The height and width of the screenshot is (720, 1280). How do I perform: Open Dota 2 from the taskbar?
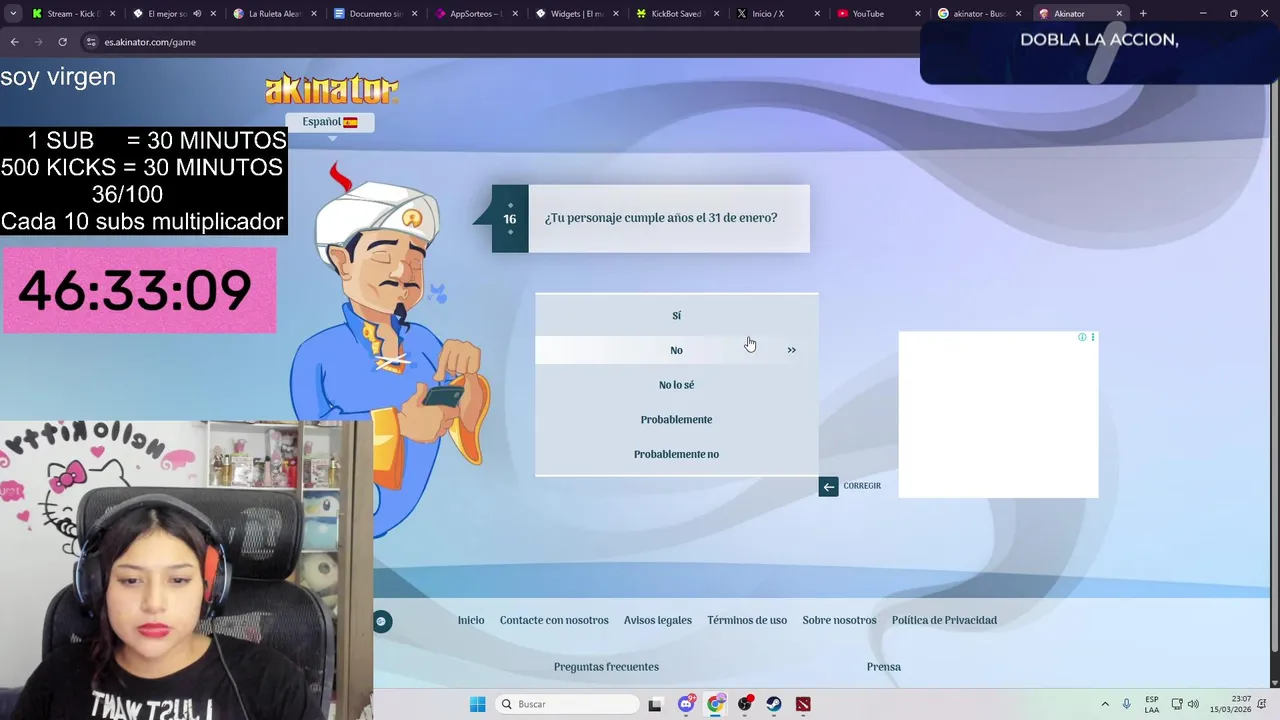click(803, 704)
